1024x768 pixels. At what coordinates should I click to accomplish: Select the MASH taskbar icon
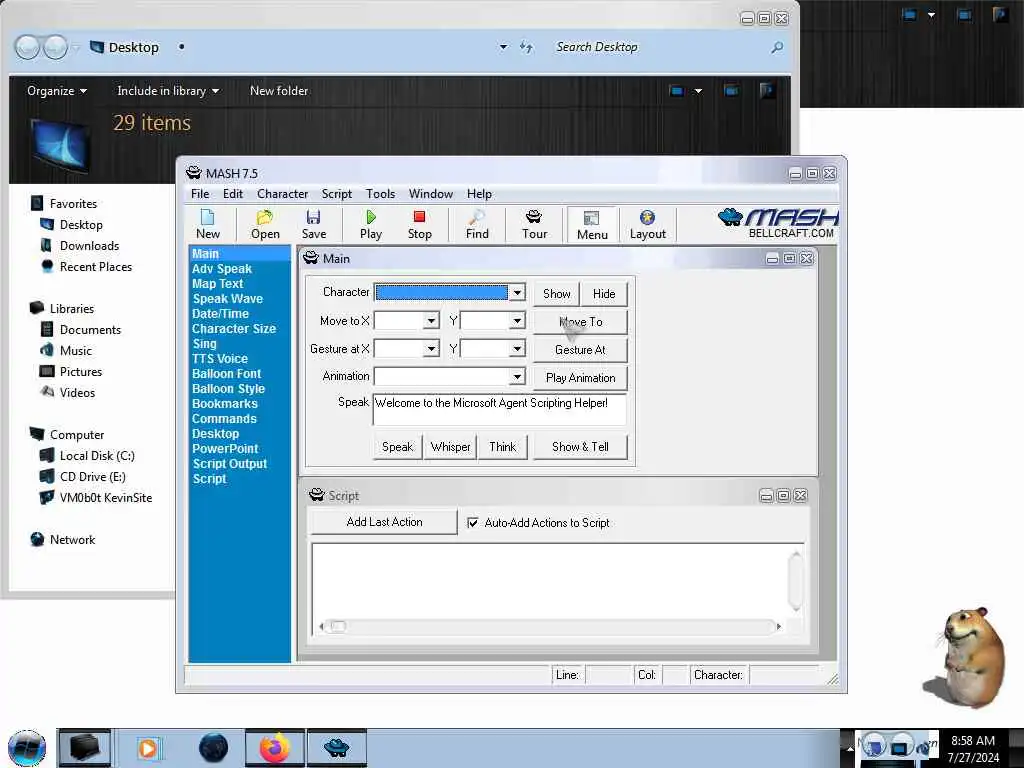point(337,748)
